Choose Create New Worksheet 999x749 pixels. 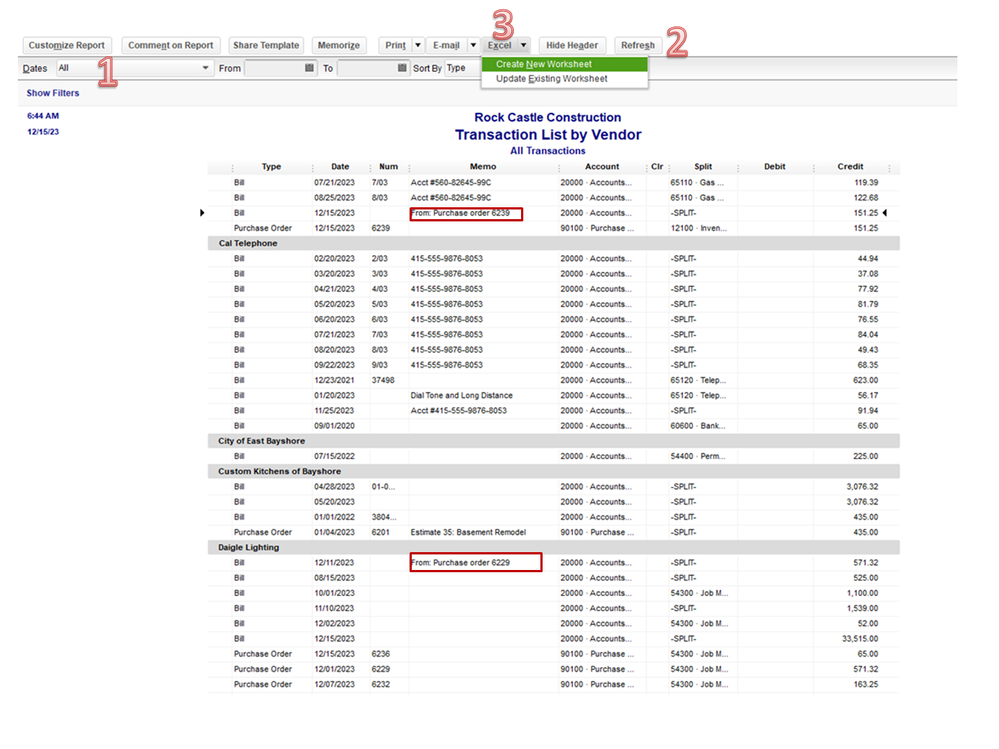[x=564, y=64]
